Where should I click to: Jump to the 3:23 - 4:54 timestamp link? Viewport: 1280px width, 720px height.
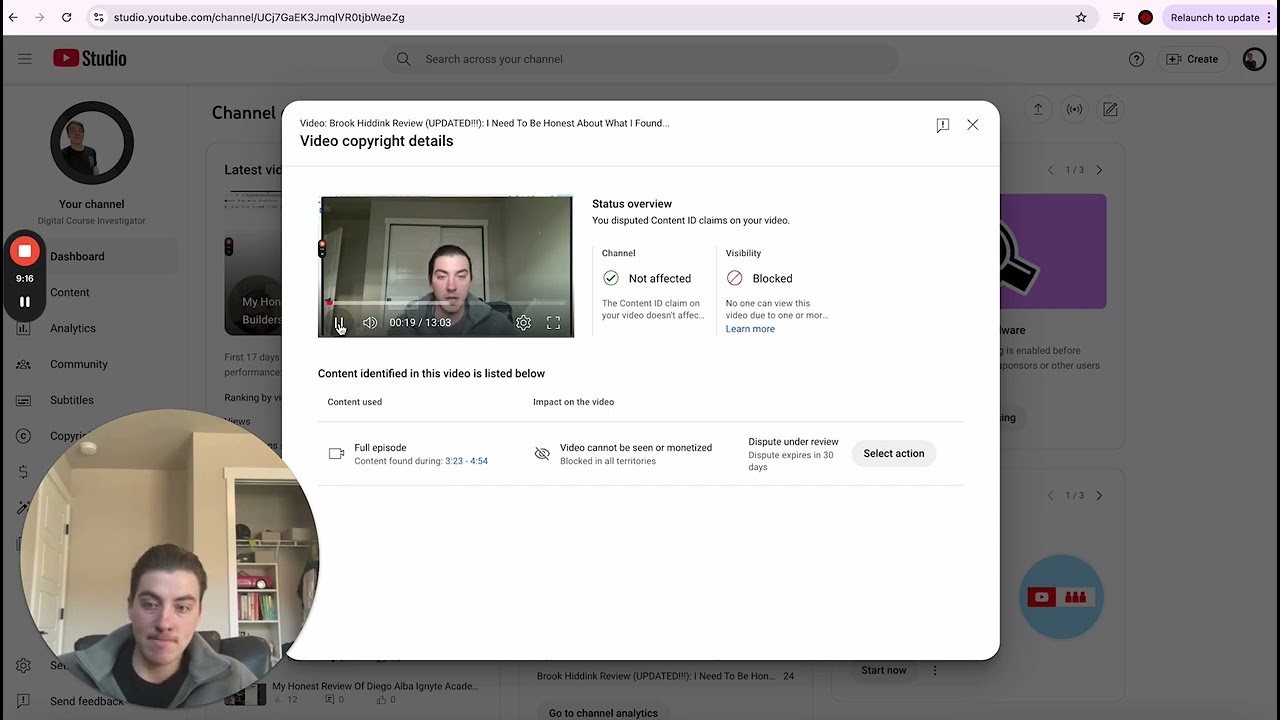[466, 461]
